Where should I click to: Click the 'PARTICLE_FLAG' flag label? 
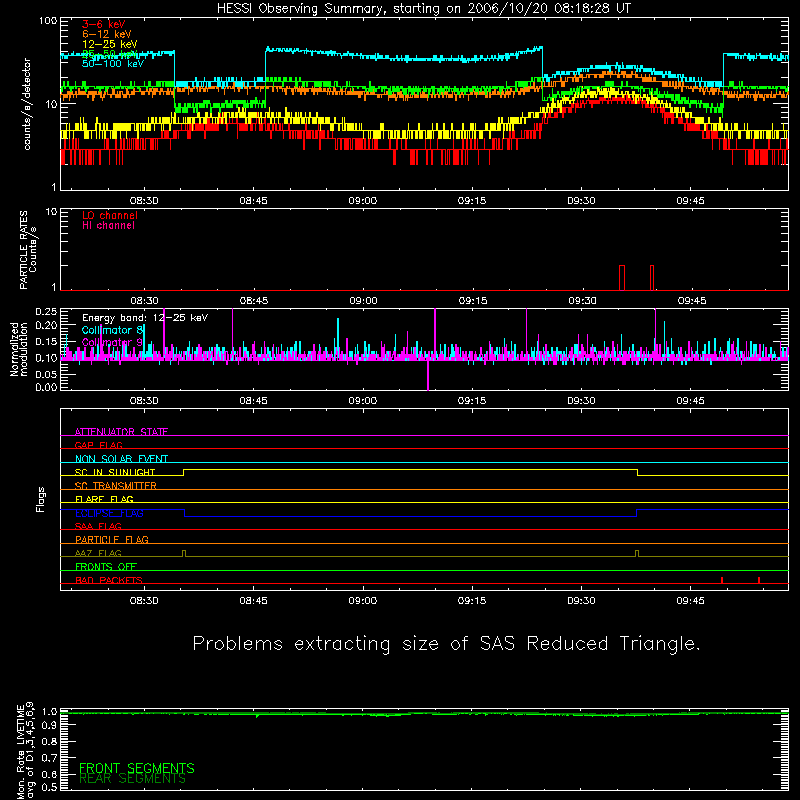pyautogui.click(x=112, y=540)
